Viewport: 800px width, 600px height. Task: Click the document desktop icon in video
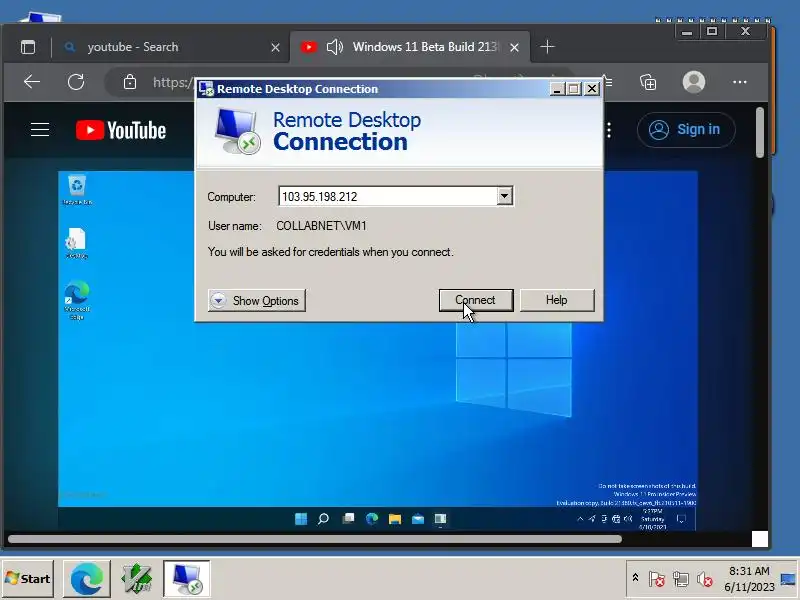pos(77,243)
